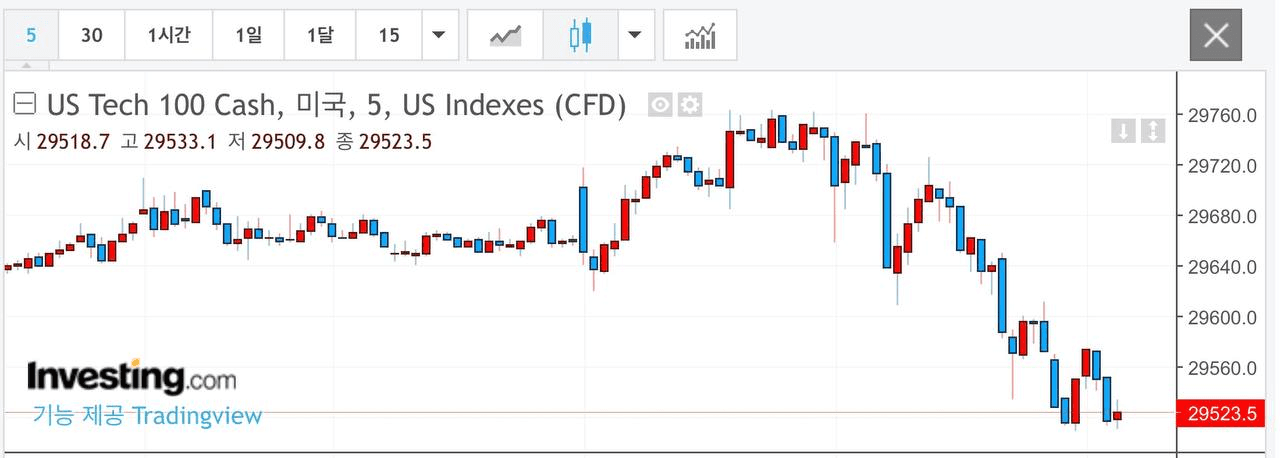The height and width of the screenshot is (458, 1280).
Task: Expand the chart style dropdown arrow
Action: [634, 35]
